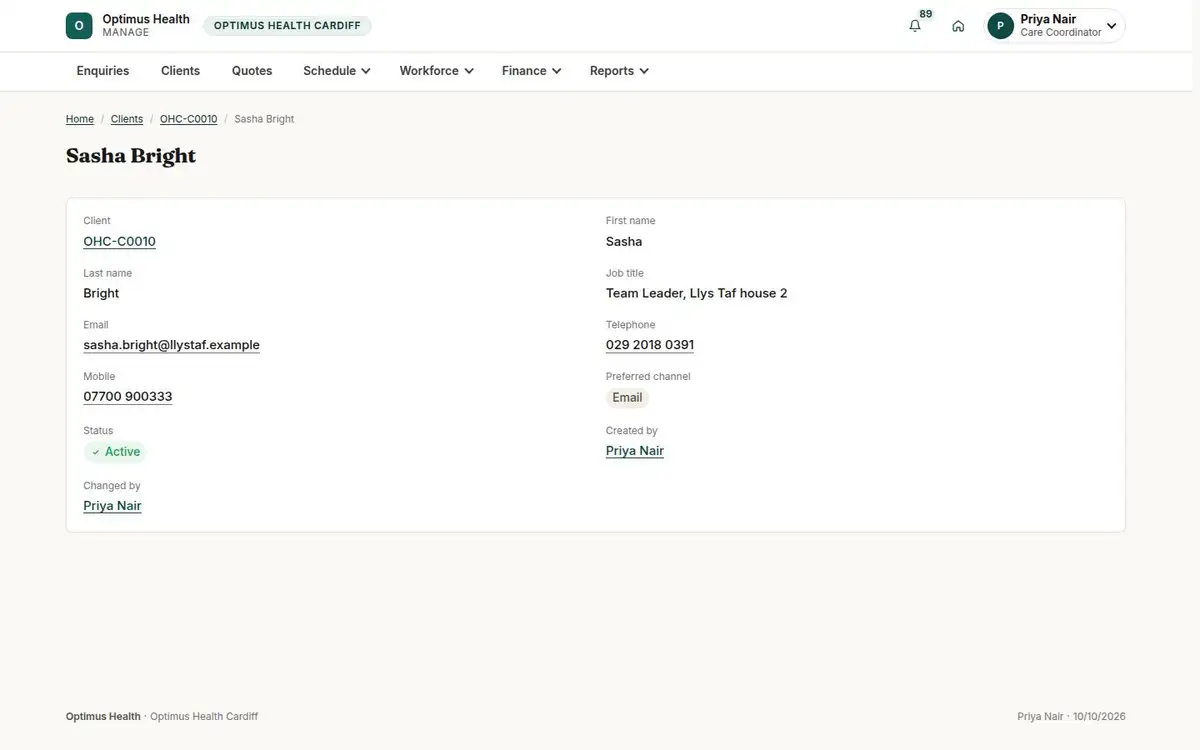Expand the Schedule menu
The image size is (1200, 750).
(337, 71)
